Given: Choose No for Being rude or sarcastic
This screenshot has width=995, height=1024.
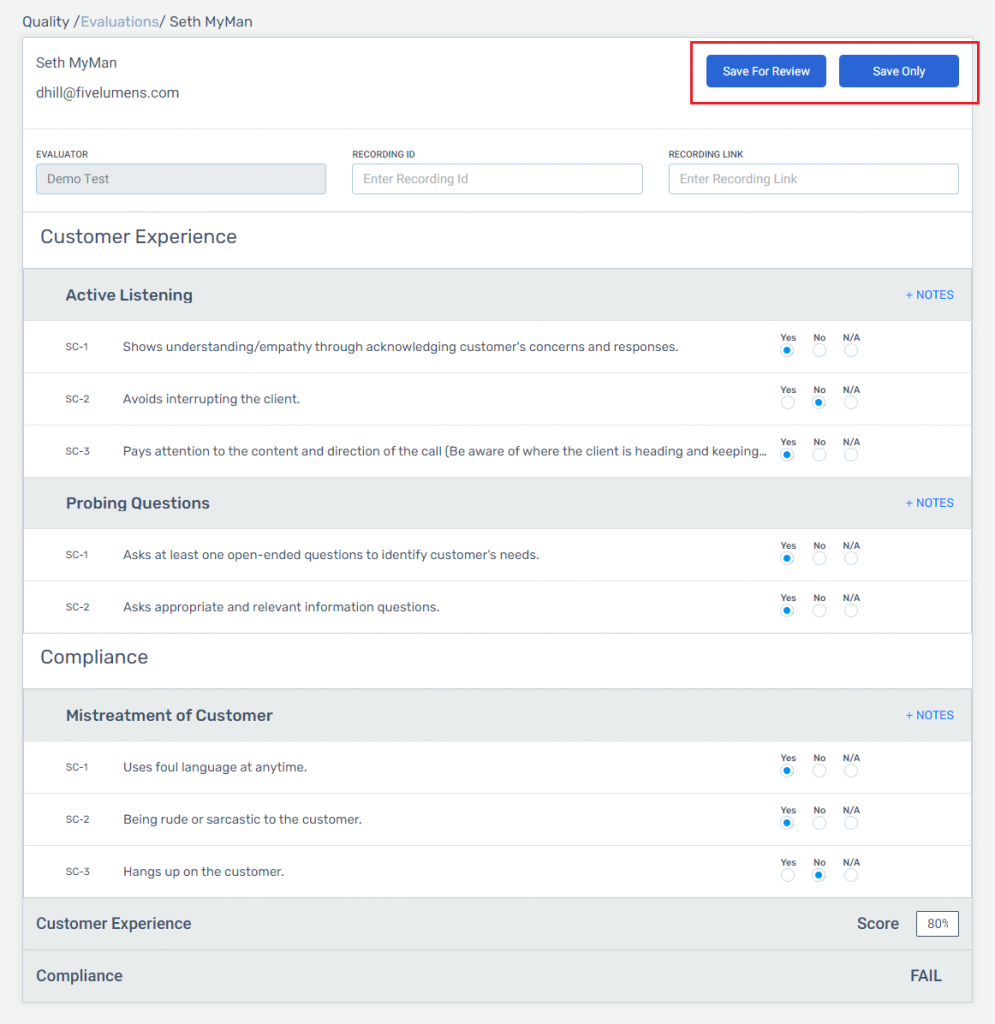Looking at the screenshot, I should click(819, 824).
